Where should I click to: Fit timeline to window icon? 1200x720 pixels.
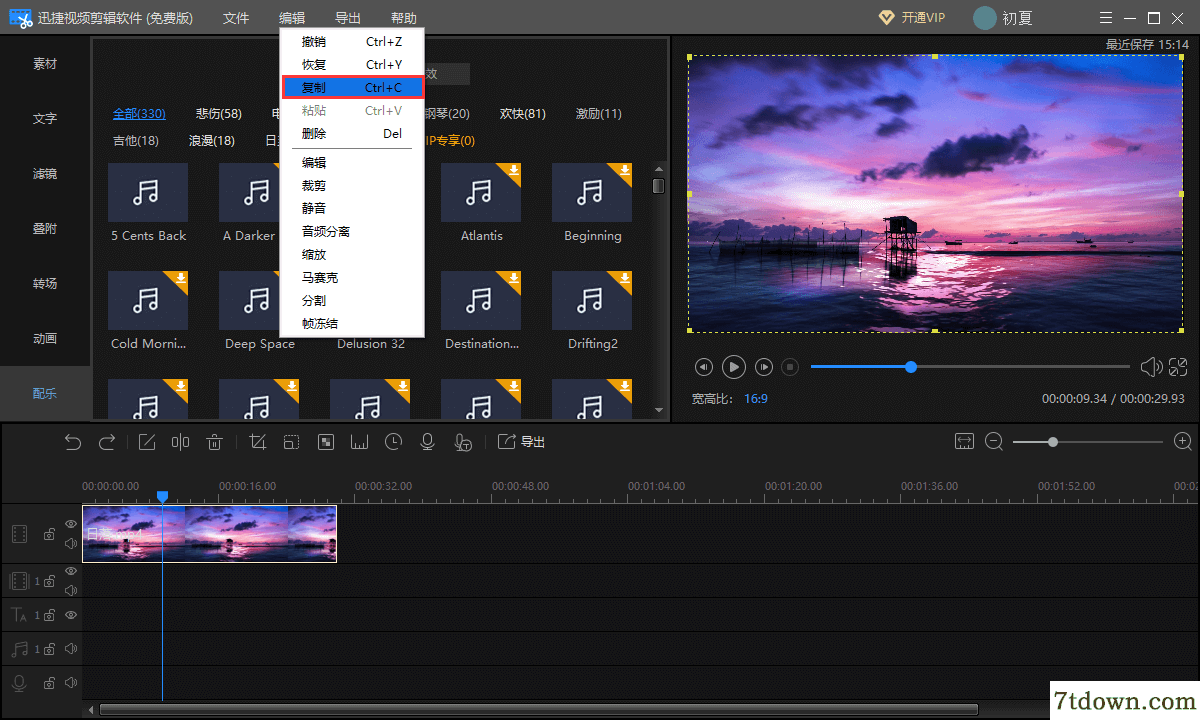pyautogui.click(x=964, y=441)
